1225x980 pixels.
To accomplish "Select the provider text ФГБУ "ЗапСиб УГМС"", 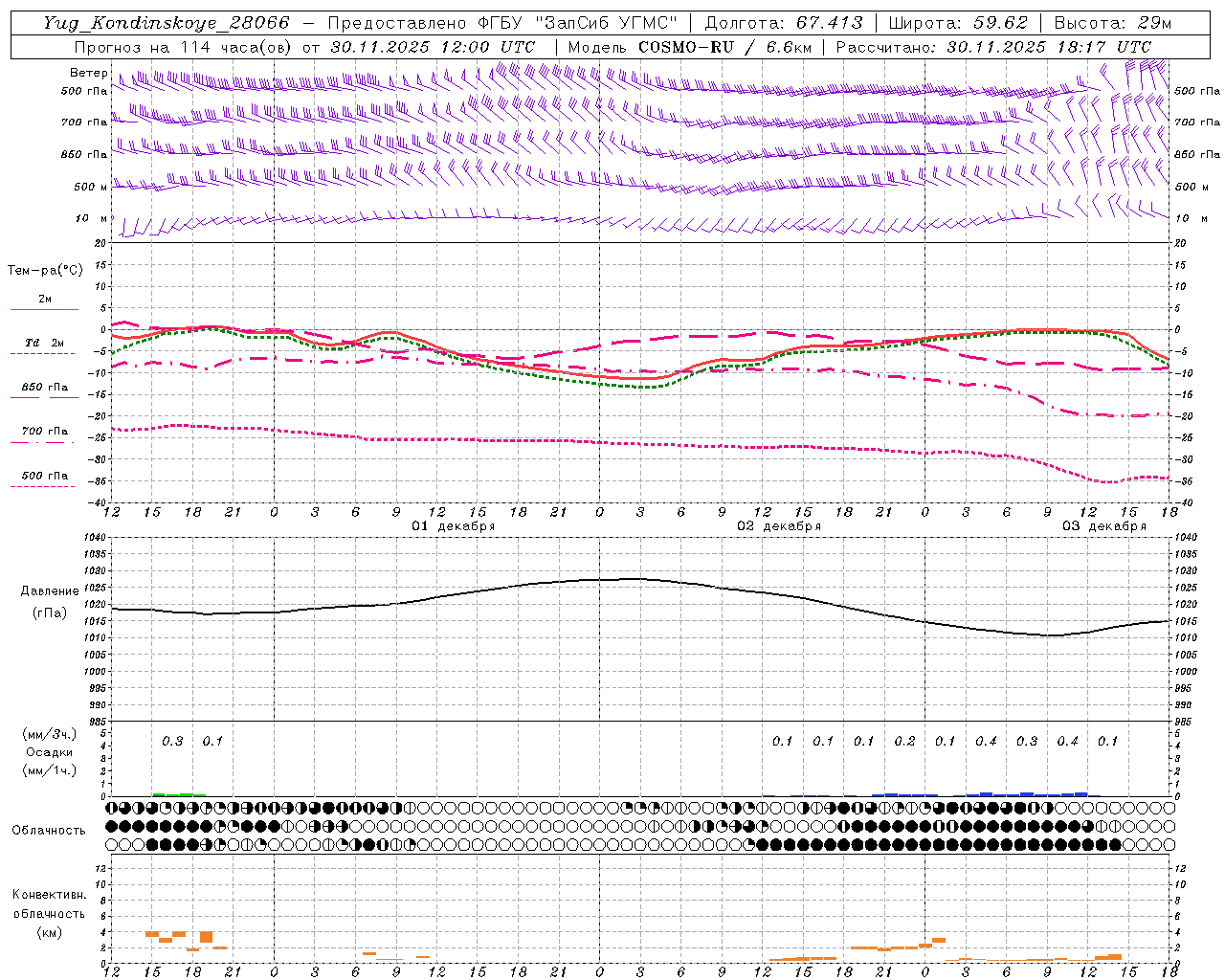I will [577, 23].
